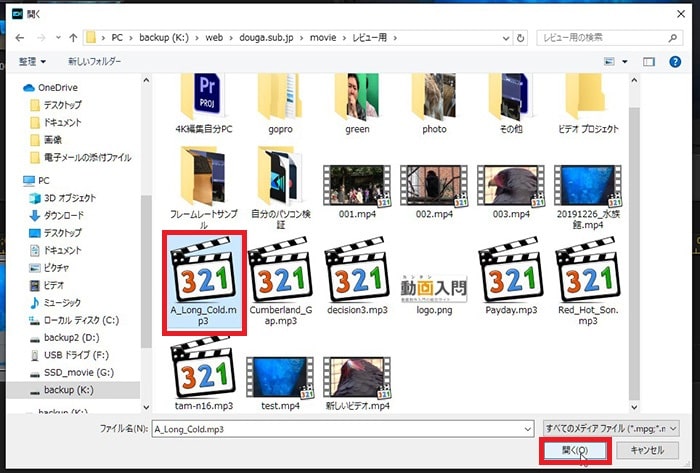
Task: Refresh the current folder listing
Action: click(520, 38)
